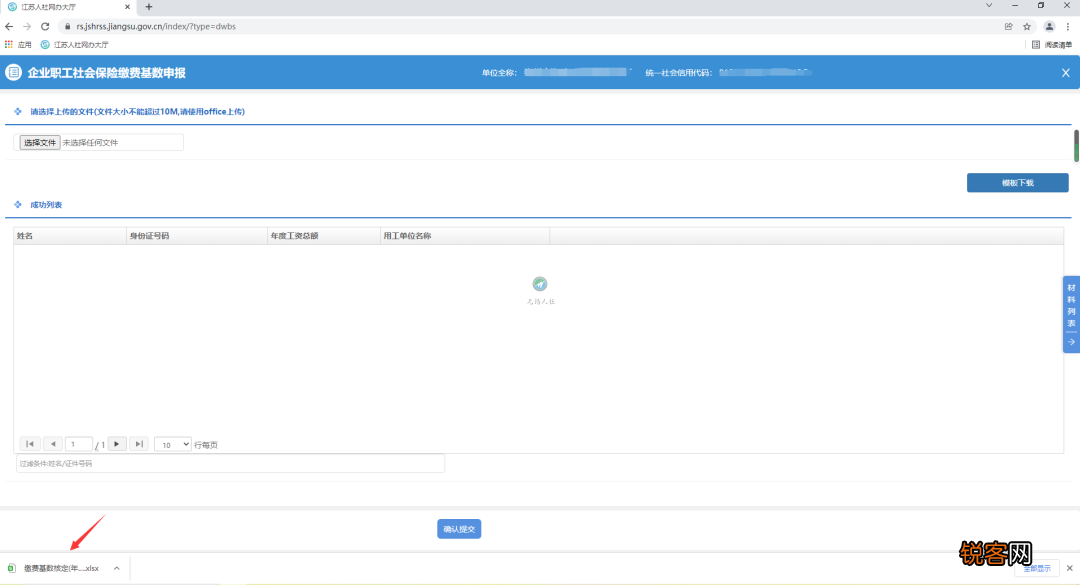The width and height of the screenshot is (1080, 585).
Task: Expand the 材料列表 side panel
Action: coord(1071,314)
